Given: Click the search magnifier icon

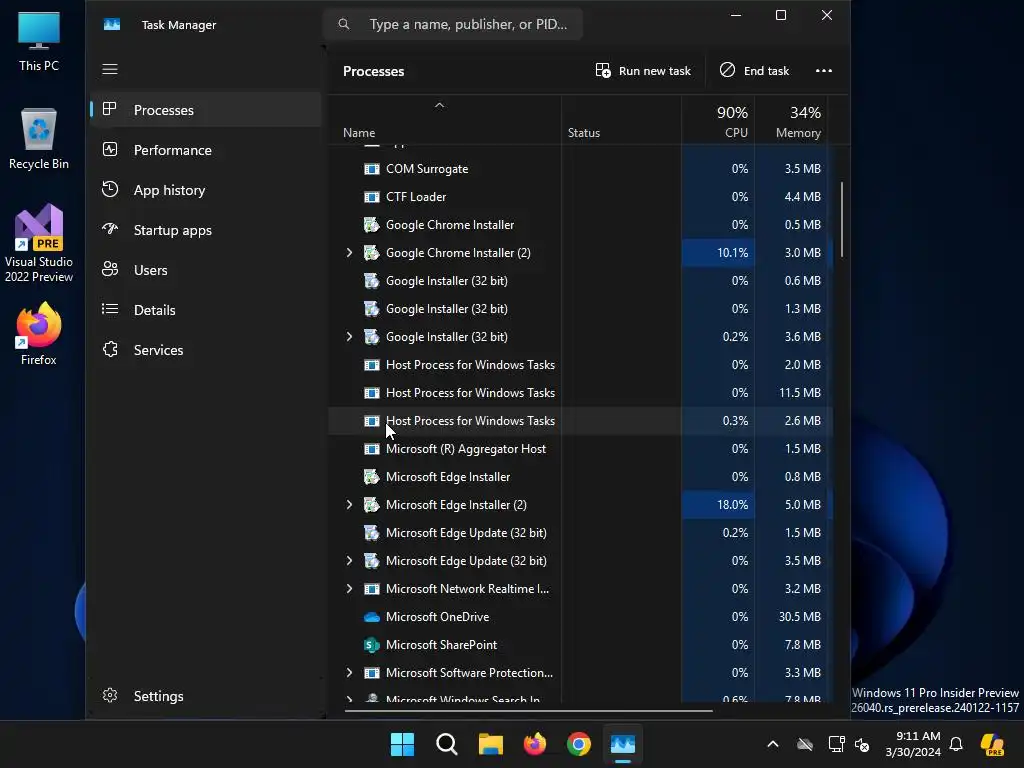Looking at the screenshot, I should tap(344, 24).
